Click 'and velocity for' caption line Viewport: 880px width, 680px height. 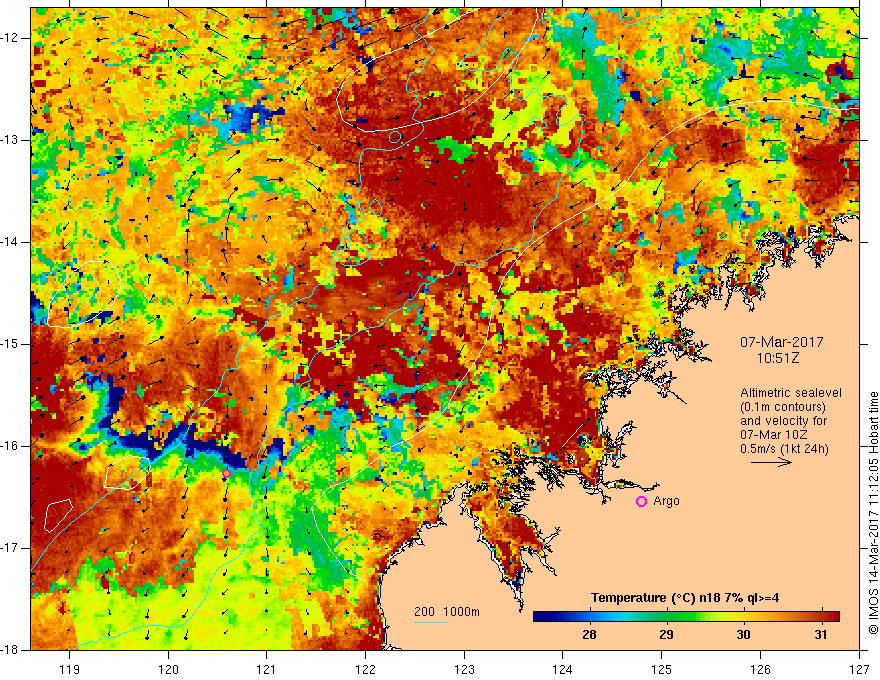783,421
